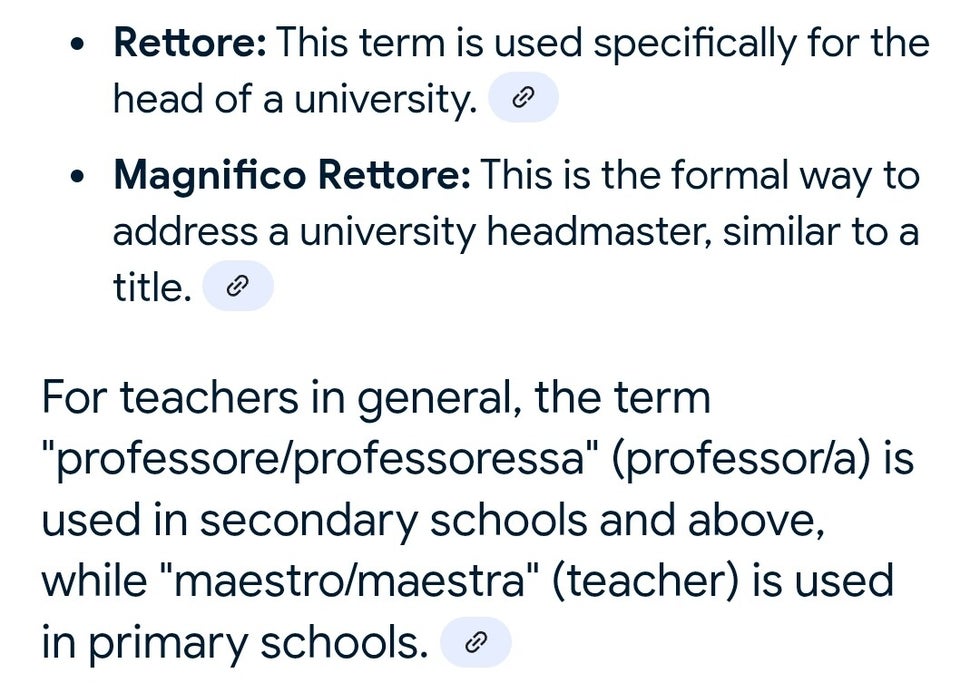980x683 pixels.
Task: Open the source link after "primary schools."
Action: click(x=476, y=642)
